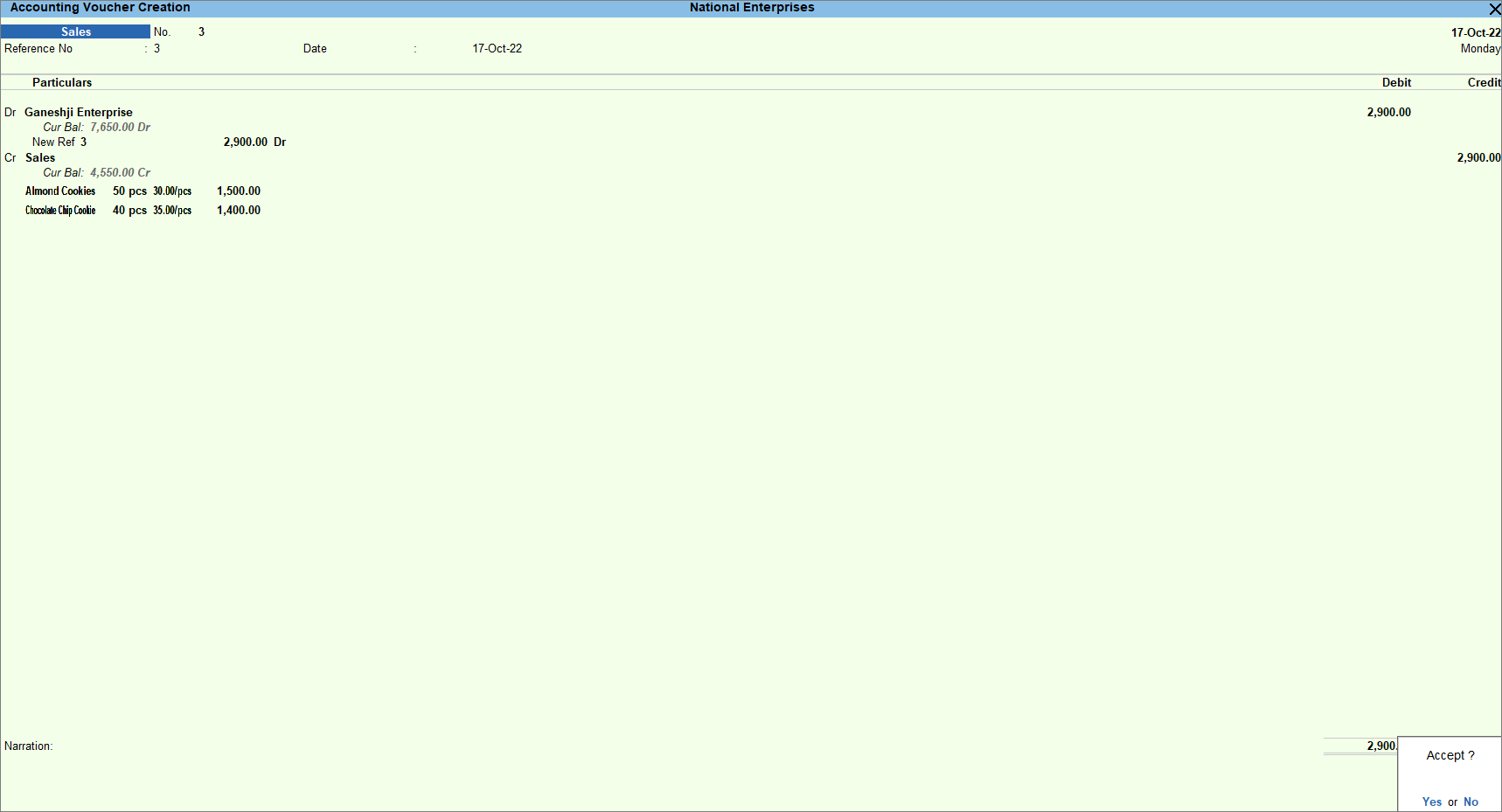Click Cur Bal 7,650.00 Dr text
Image resolution: width=1502 pixels, height=812 pixels.
97,127
